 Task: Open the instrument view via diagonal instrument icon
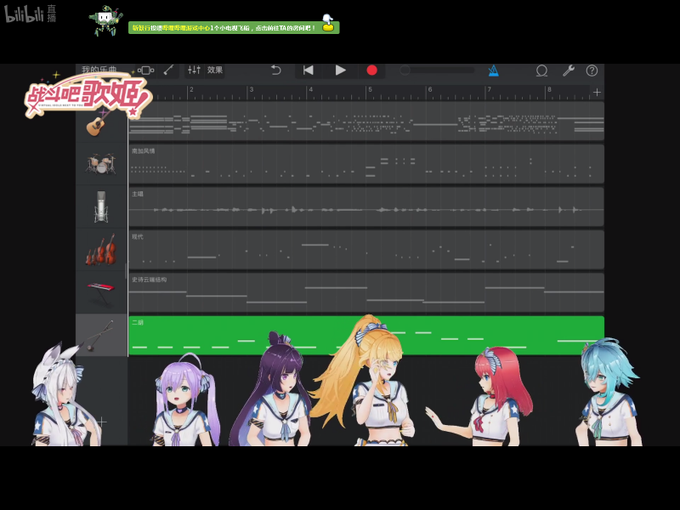click(x=169, y=70)
